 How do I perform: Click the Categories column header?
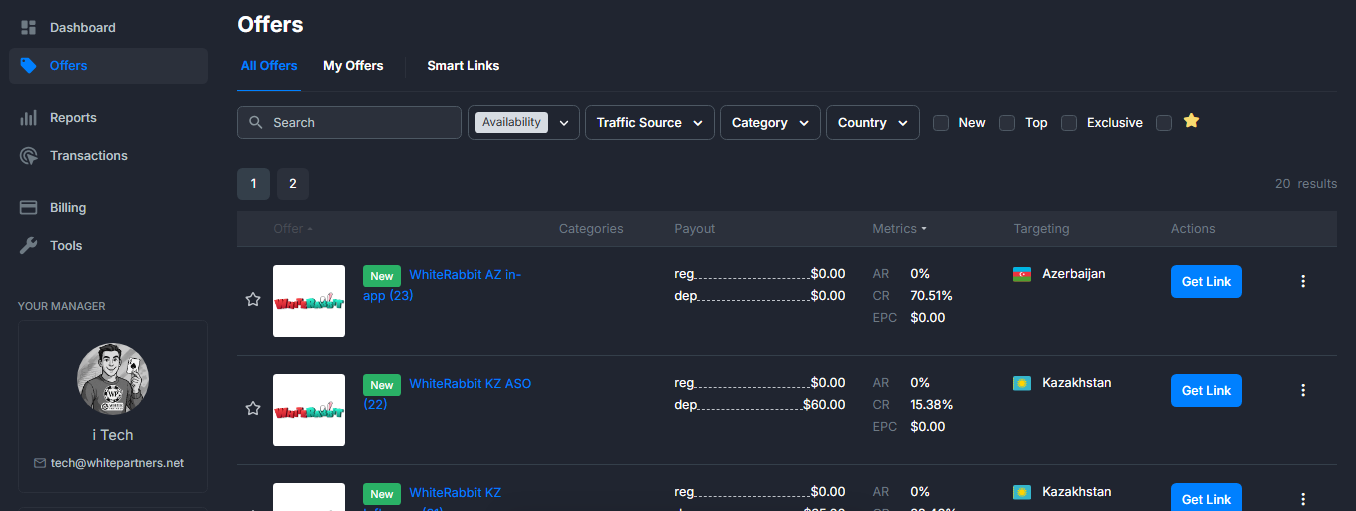(x=591, y=229)
